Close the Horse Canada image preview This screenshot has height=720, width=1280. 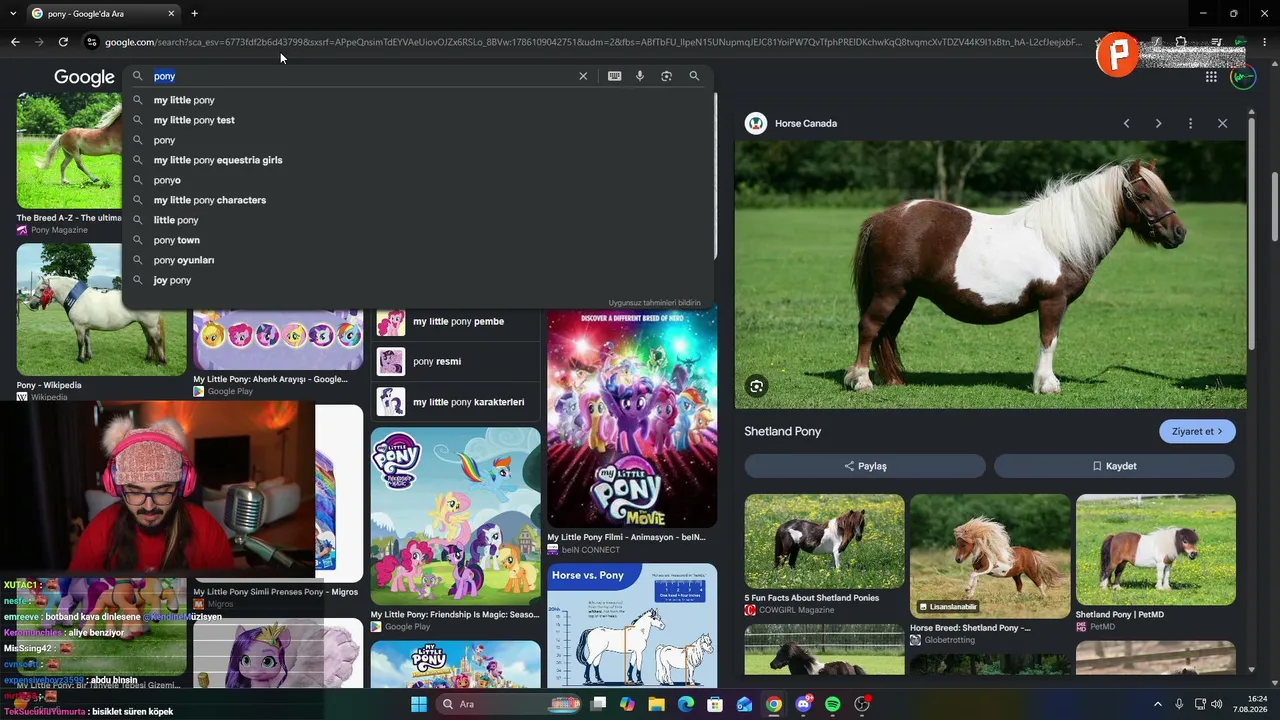coord(1222,123)
